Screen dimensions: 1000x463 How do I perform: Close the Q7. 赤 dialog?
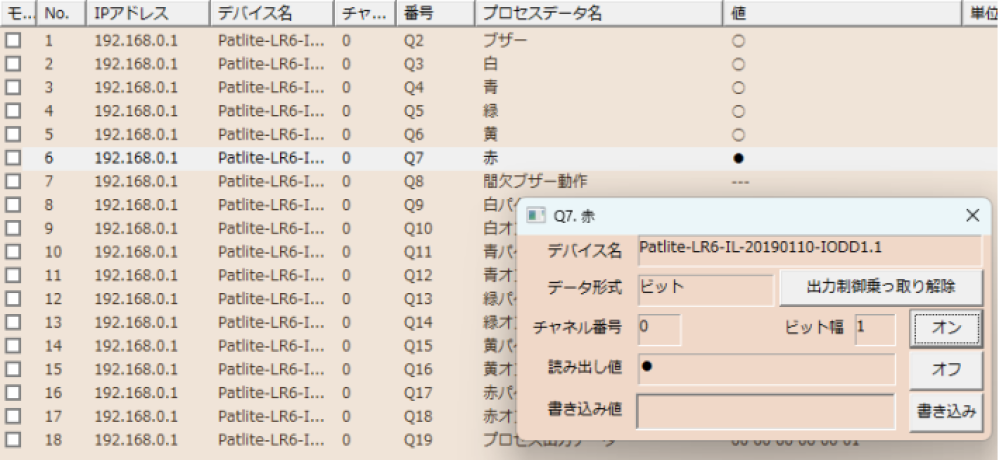(x=971, y=215)
